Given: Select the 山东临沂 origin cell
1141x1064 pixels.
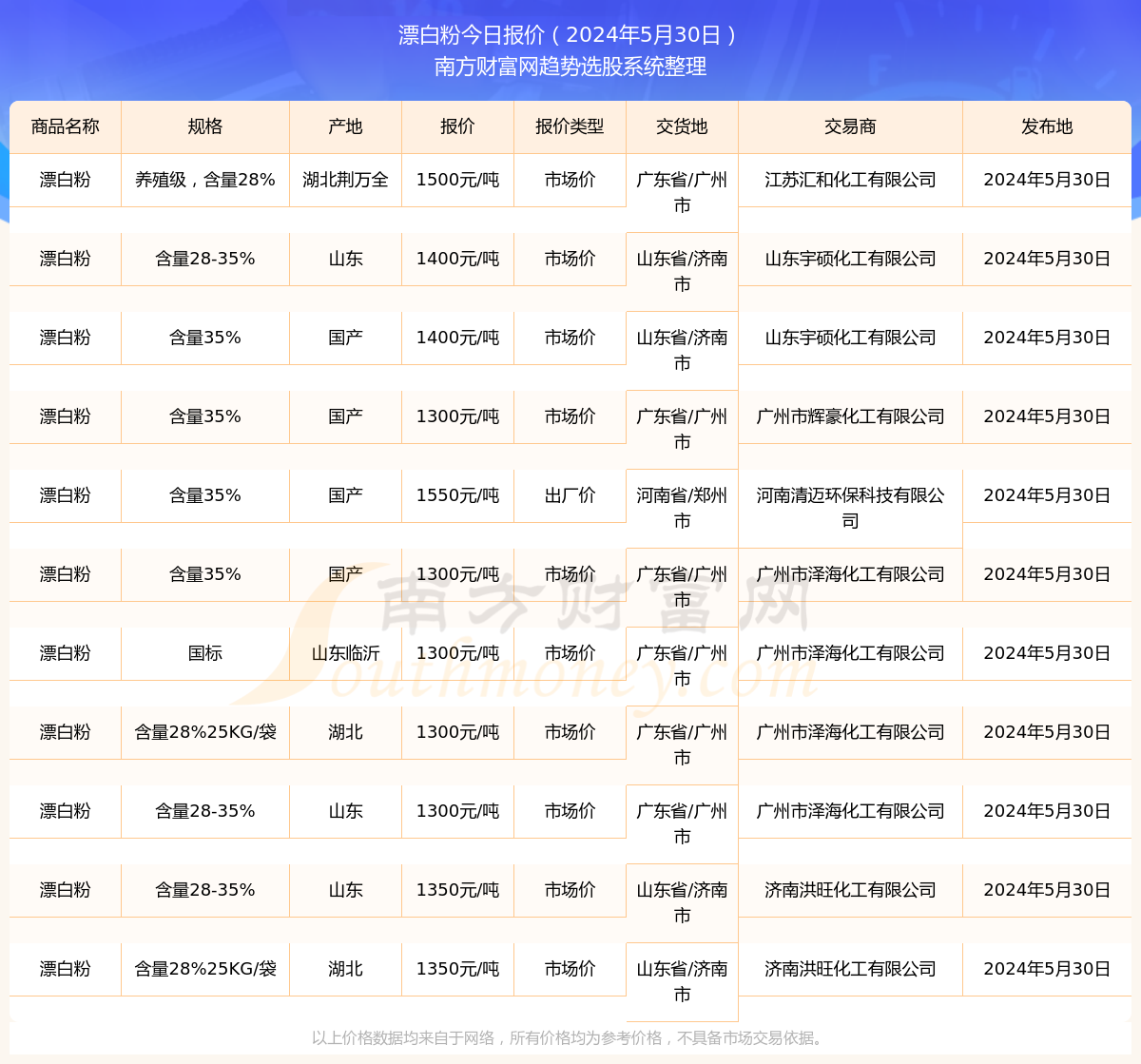Looking at the screenshot, I should click(345, 653).
